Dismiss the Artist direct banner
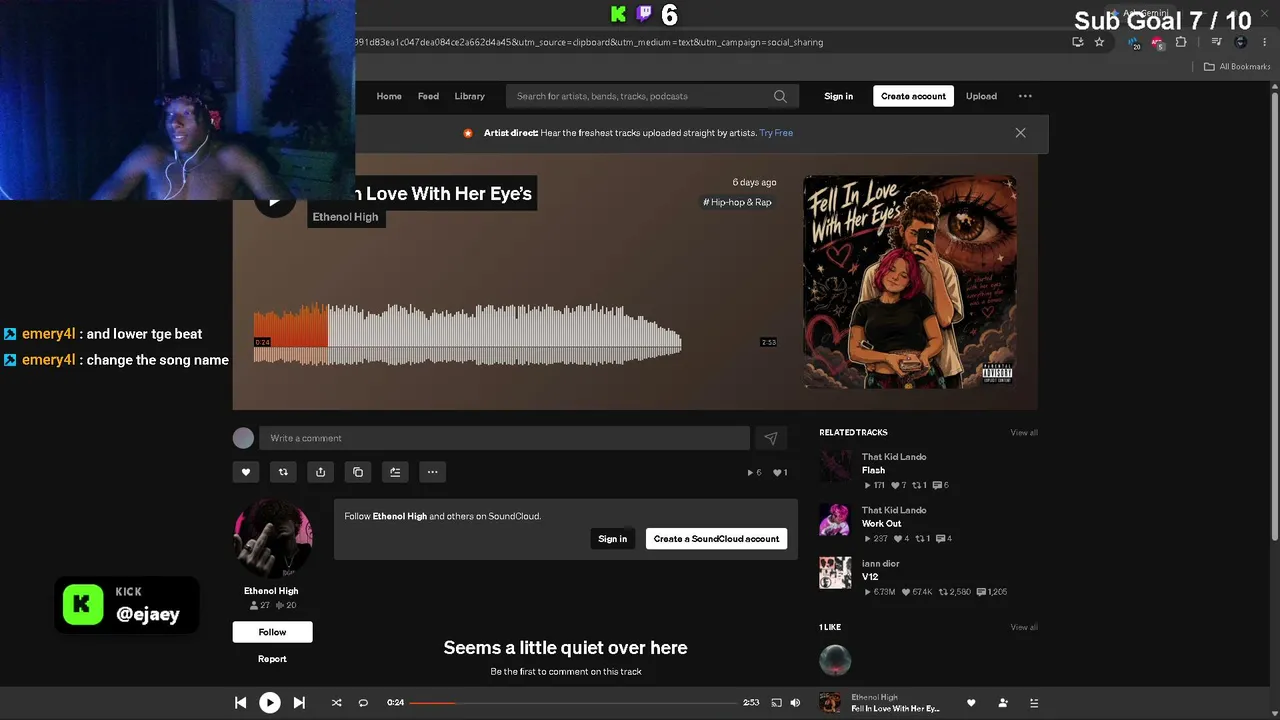The width and height of the screenshot is (1280, 720). point(1020,133)
